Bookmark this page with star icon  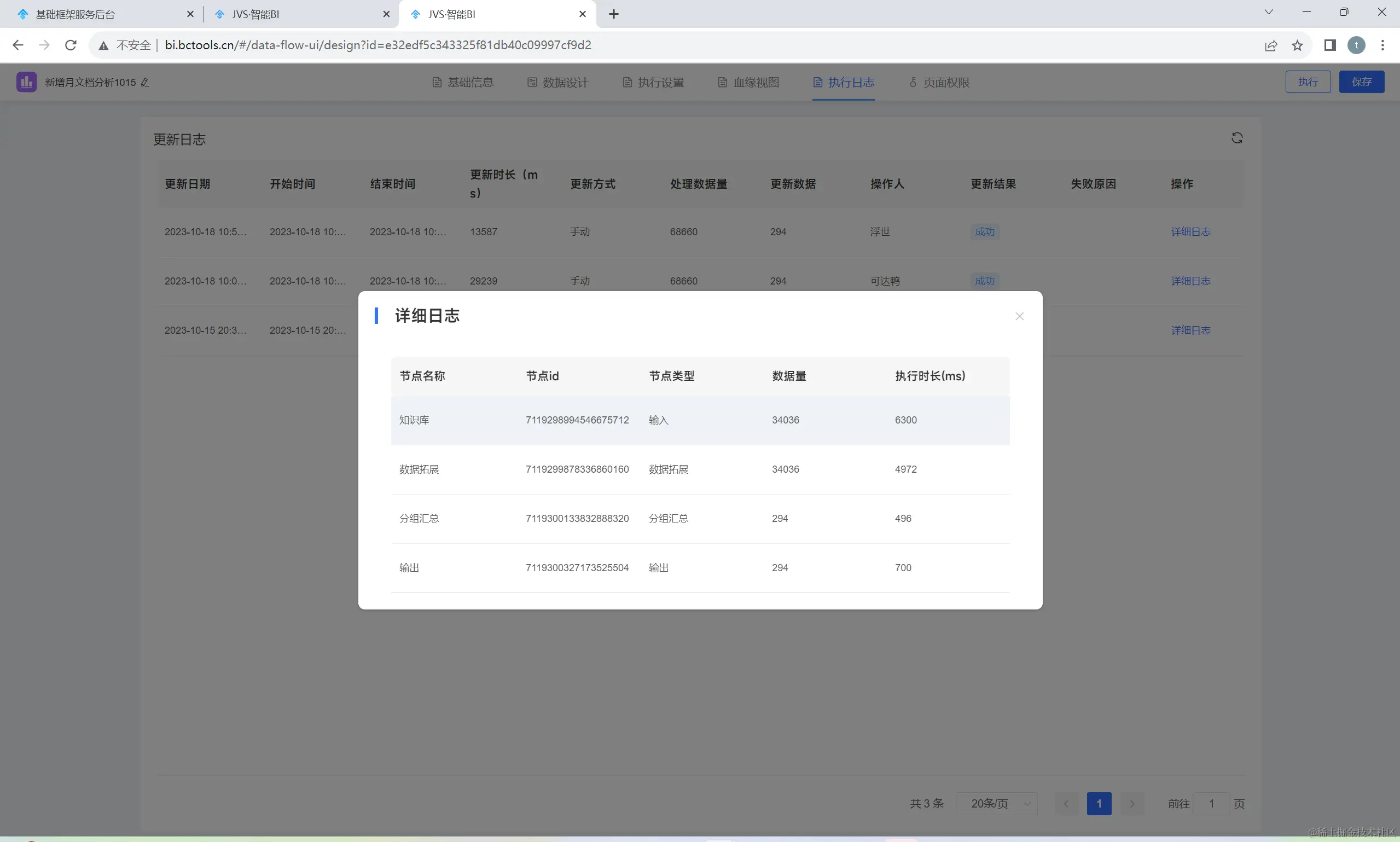[1297, 45]
